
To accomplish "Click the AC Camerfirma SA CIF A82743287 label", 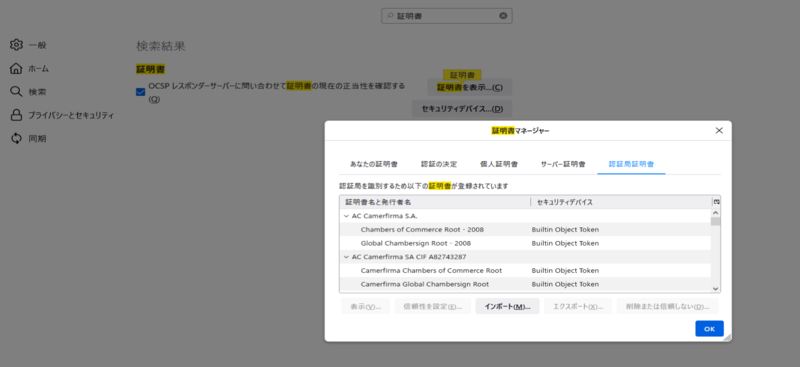I will (x=409, y=257).
